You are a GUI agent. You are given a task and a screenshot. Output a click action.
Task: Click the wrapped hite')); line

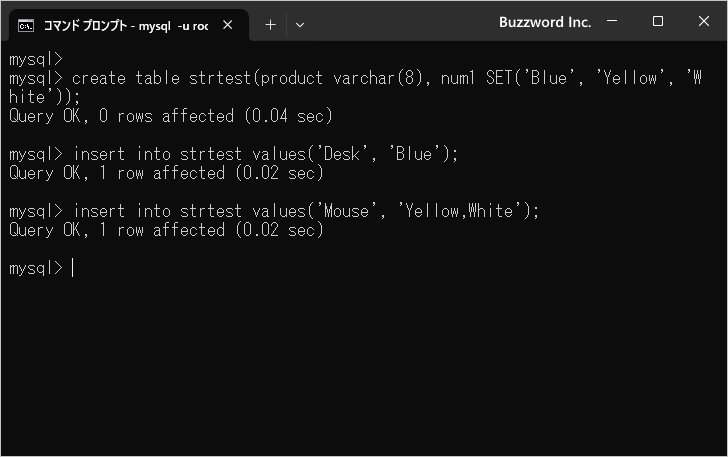pyautogui.click(x=45, y=97)
